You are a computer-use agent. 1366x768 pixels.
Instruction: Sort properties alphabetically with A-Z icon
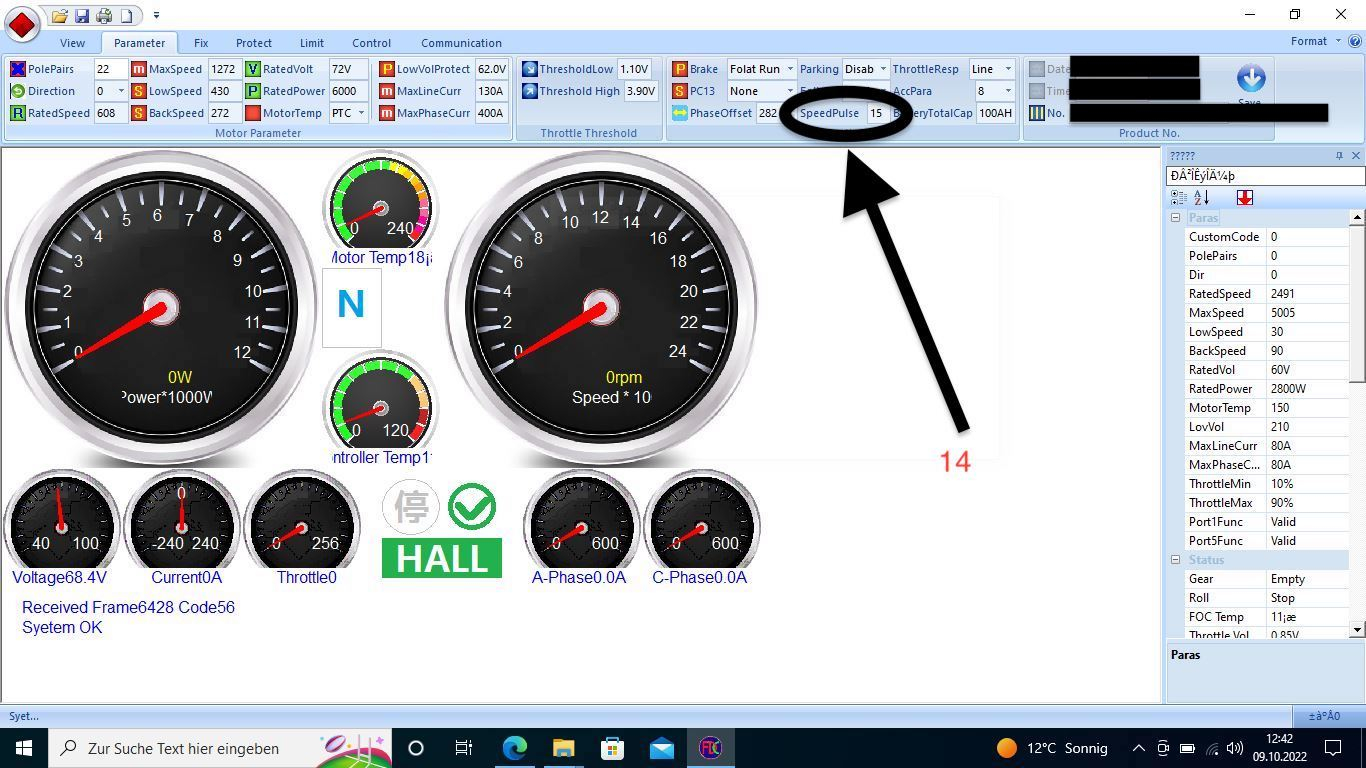[1202, 198]
